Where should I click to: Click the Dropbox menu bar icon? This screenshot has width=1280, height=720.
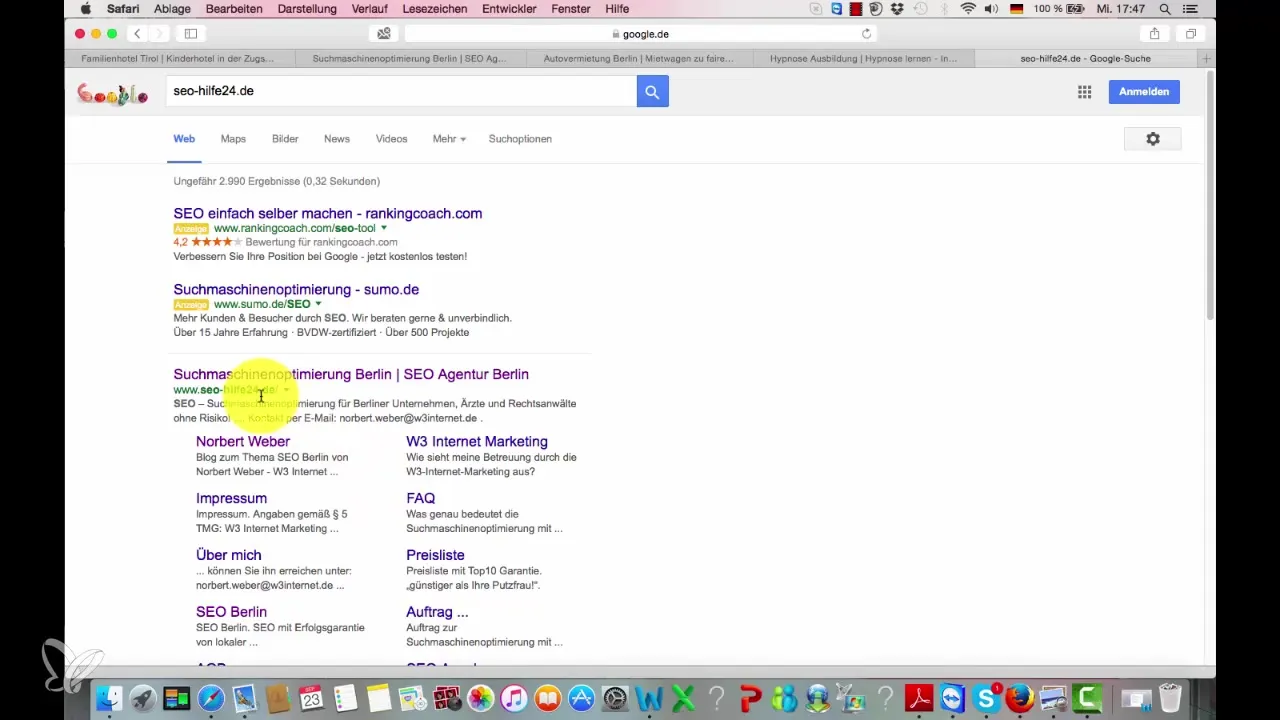[897, 9]
